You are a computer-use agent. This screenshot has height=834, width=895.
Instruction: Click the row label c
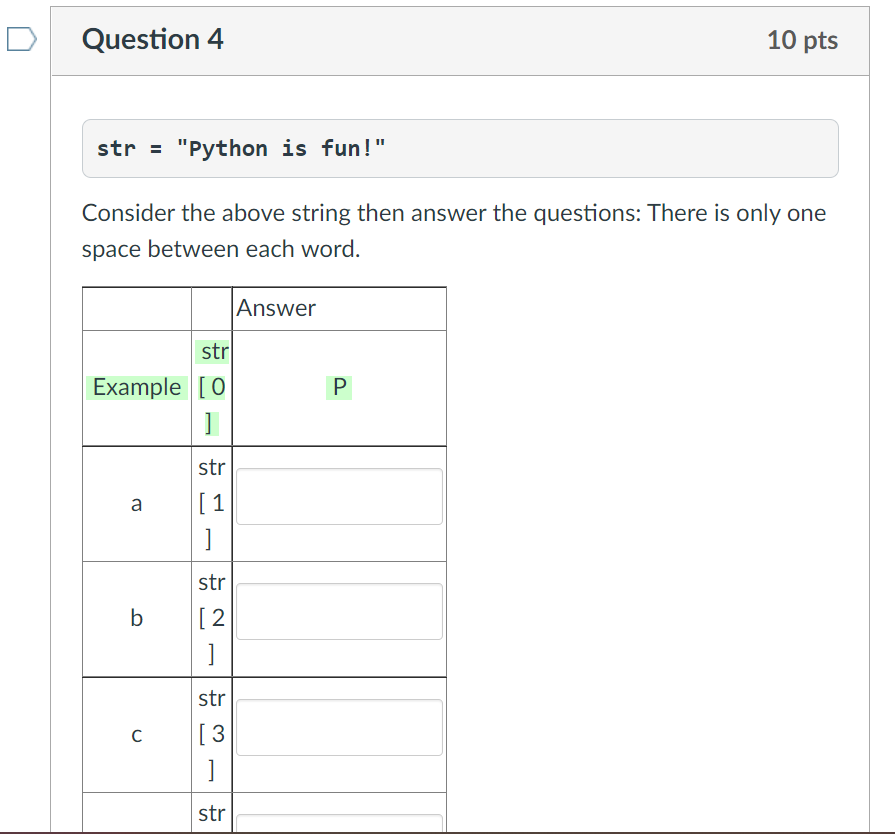136,734
